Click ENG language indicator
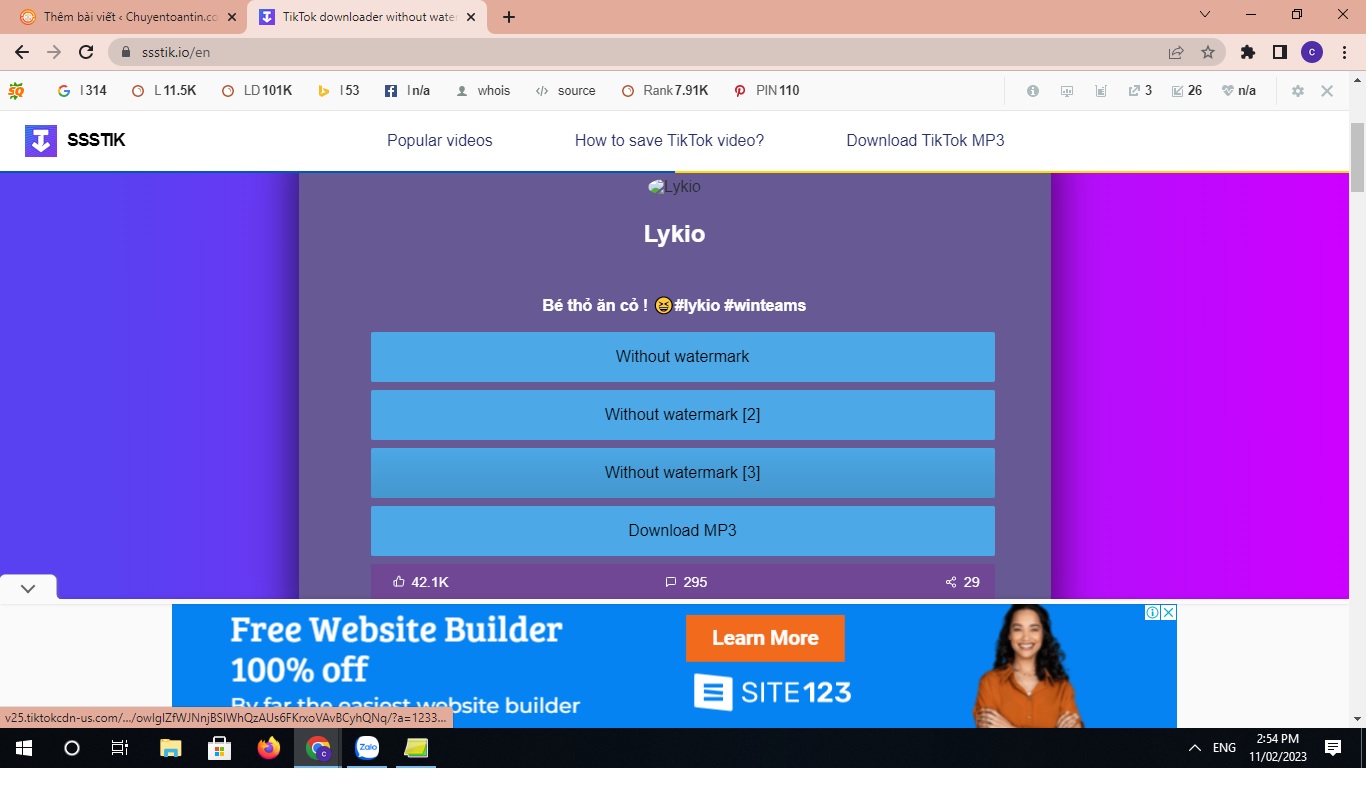1366x800 pixels. [x=1225, y=748]
